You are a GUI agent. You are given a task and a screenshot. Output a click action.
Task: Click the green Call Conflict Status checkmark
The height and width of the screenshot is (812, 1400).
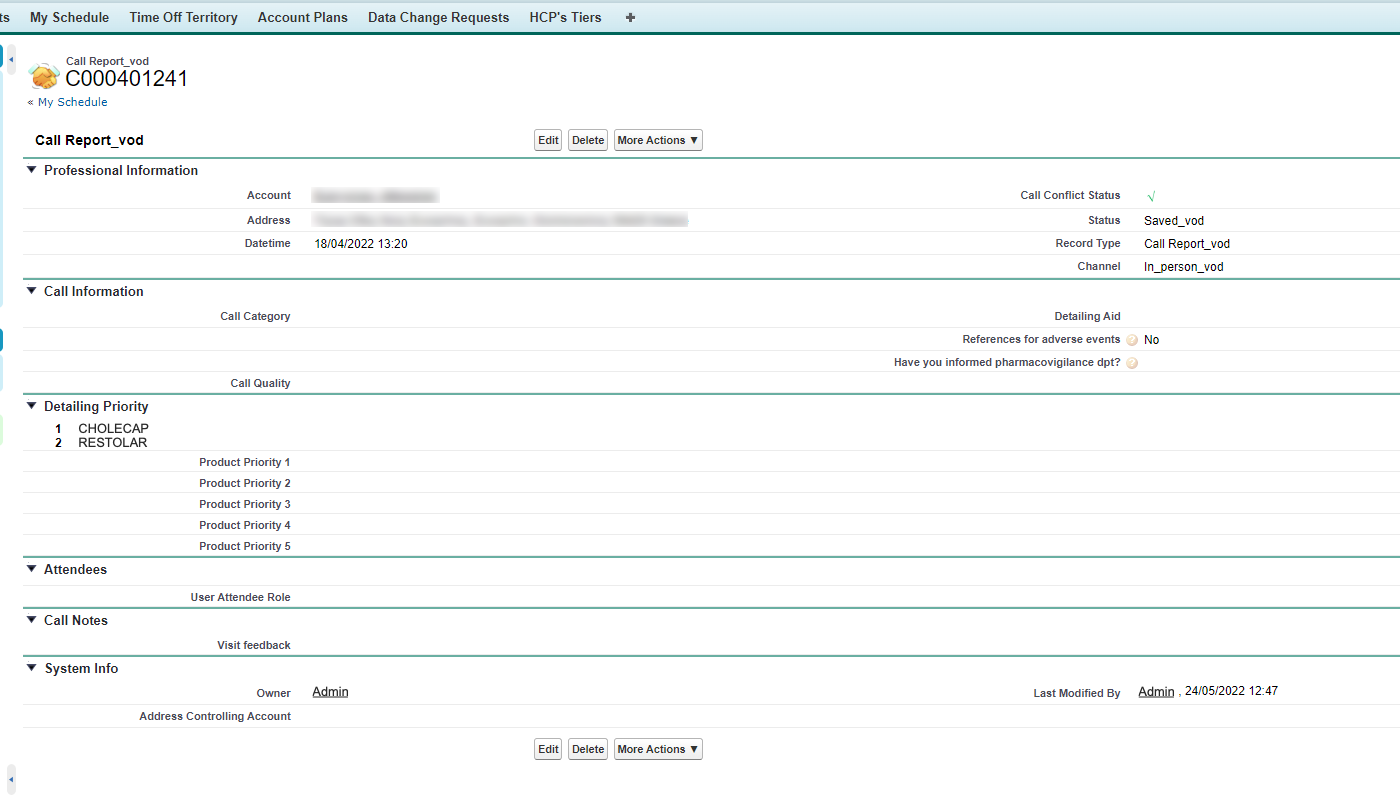(1151, 197)
